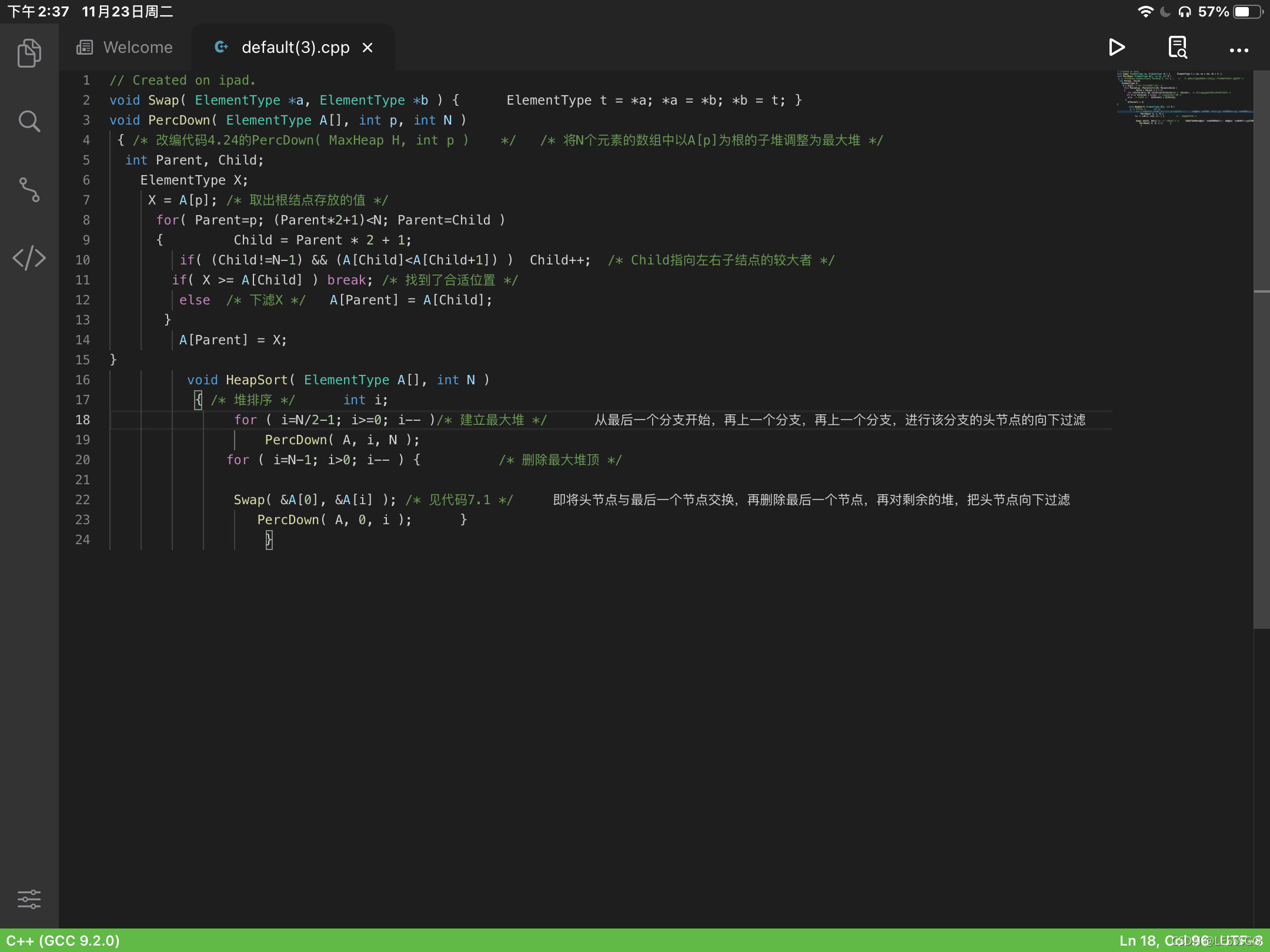Click the '下午2:37' clock text

(38, 12)
